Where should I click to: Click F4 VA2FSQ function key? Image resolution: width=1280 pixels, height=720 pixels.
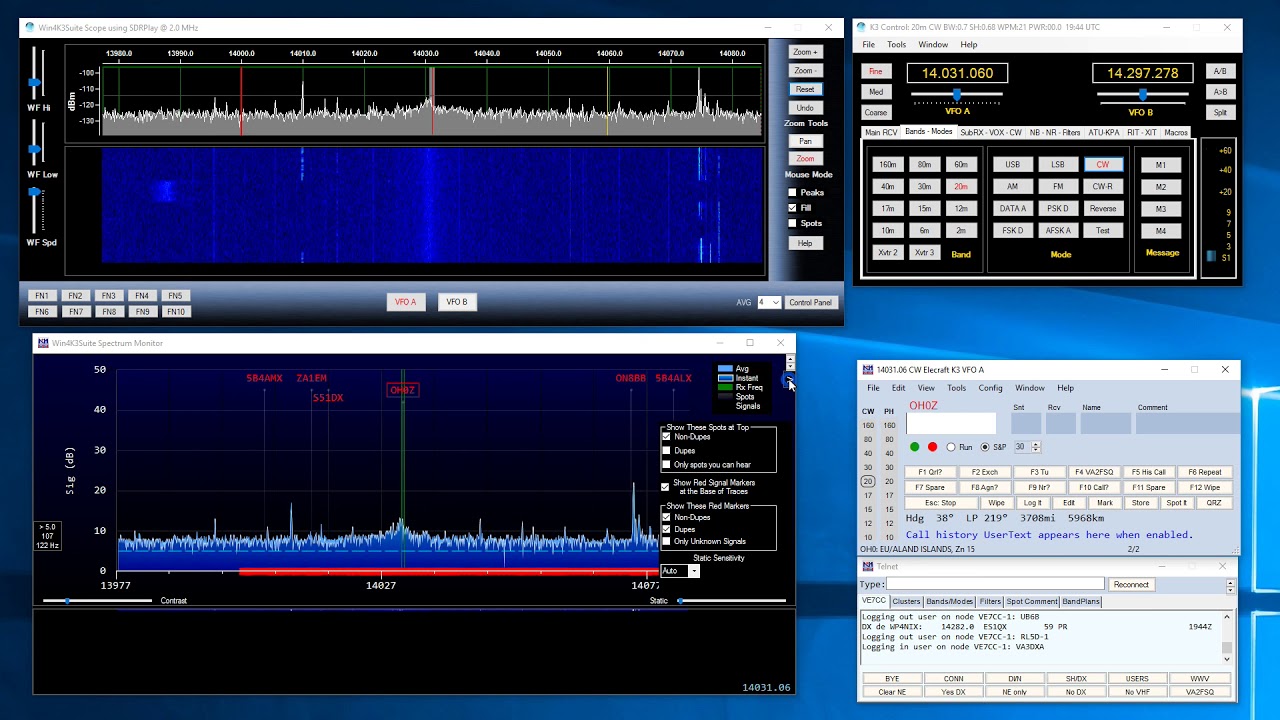[1094, 472]
